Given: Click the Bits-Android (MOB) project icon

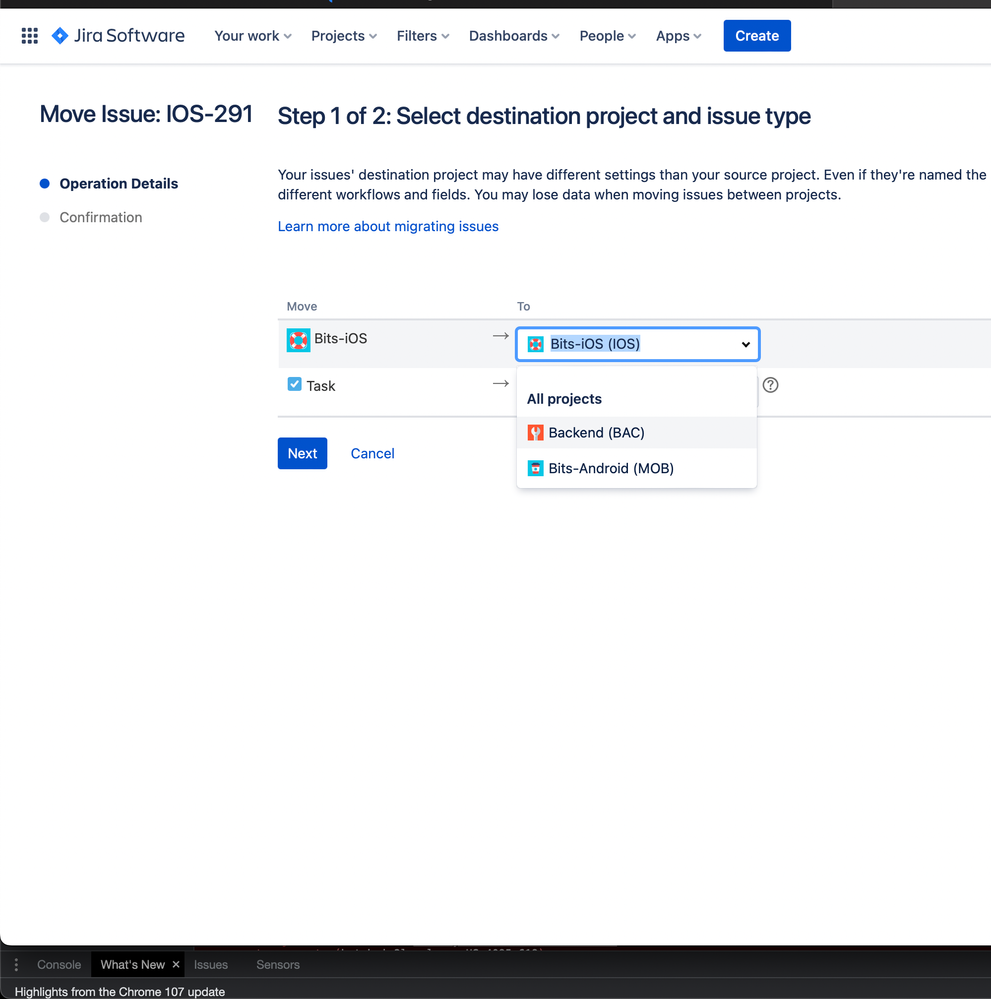Looking at the screenshot, I should pyautogui.click(x=535, y=468).
